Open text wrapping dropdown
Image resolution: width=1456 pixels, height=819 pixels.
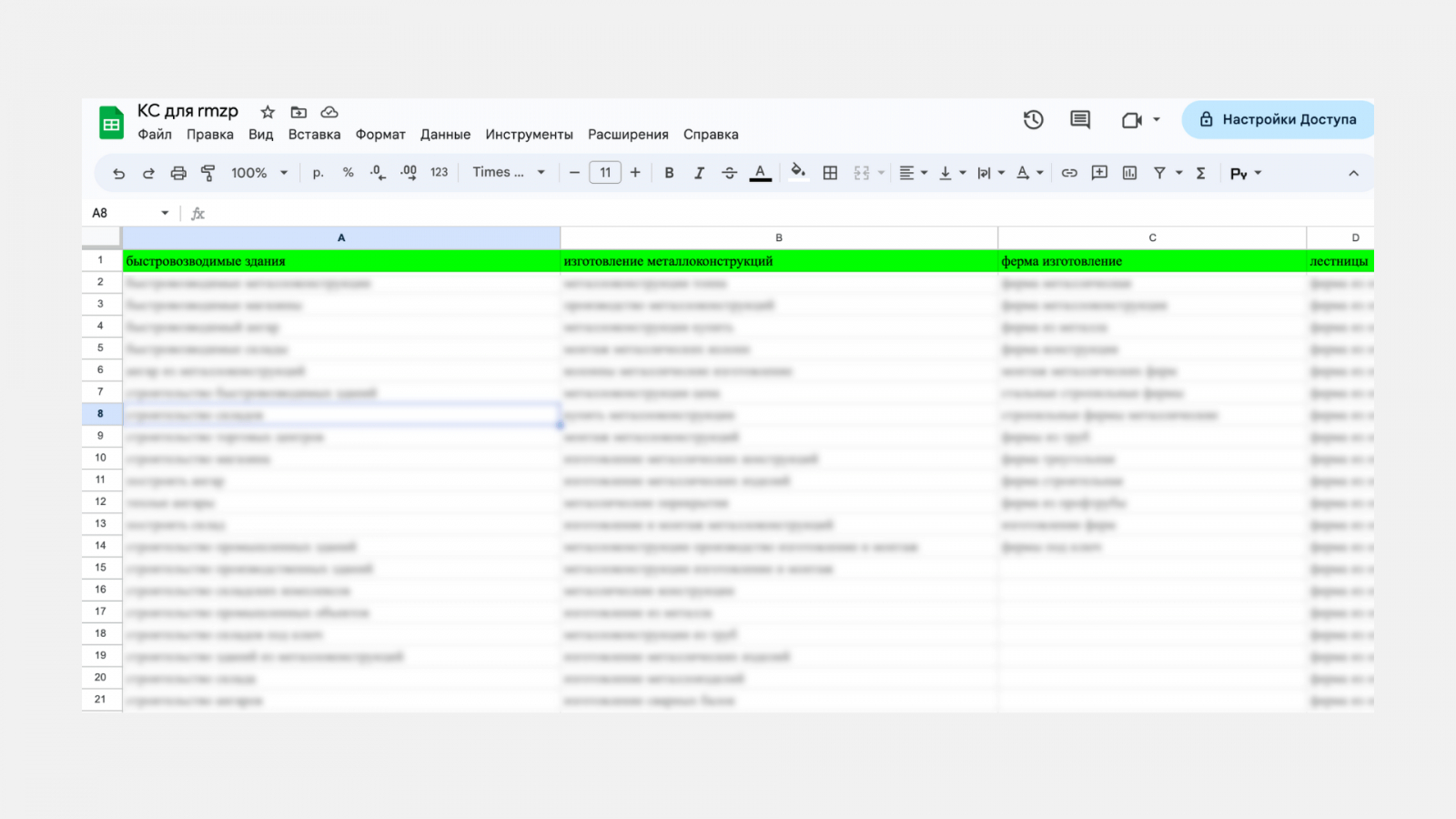click(x=991, y=173)
